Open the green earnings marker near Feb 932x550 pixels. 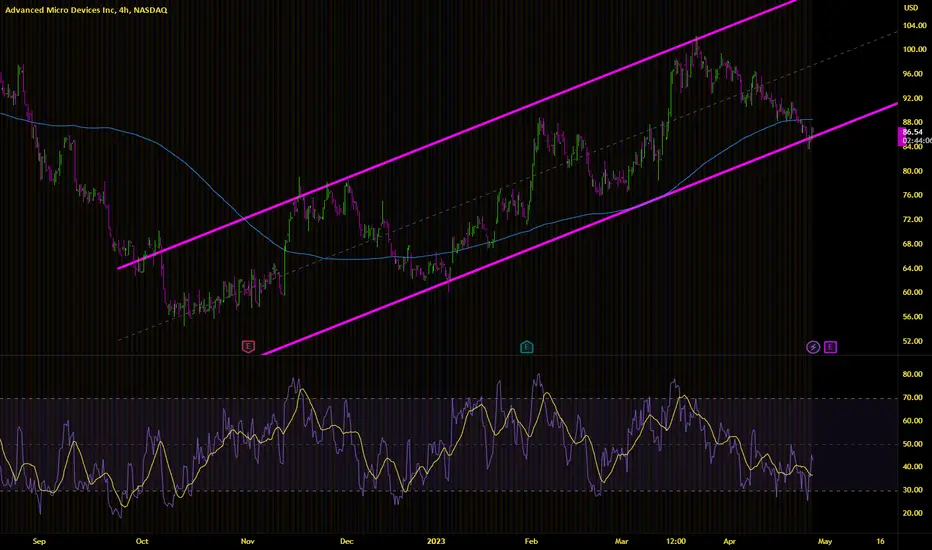point(527,347)
